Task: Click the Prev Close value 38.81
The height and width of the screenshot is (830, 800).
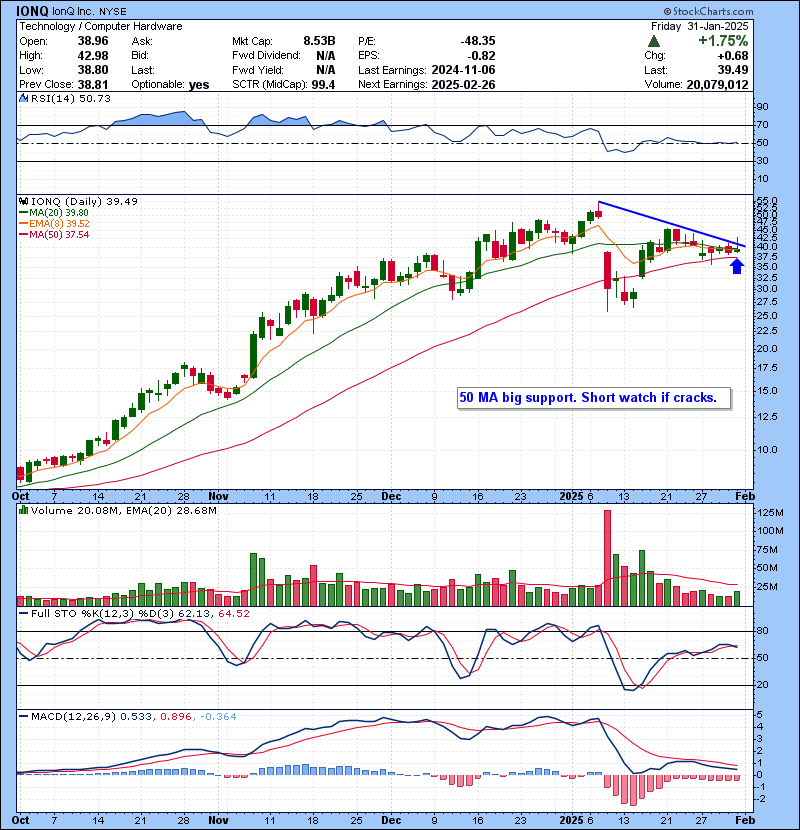Action: pos(93,84)
